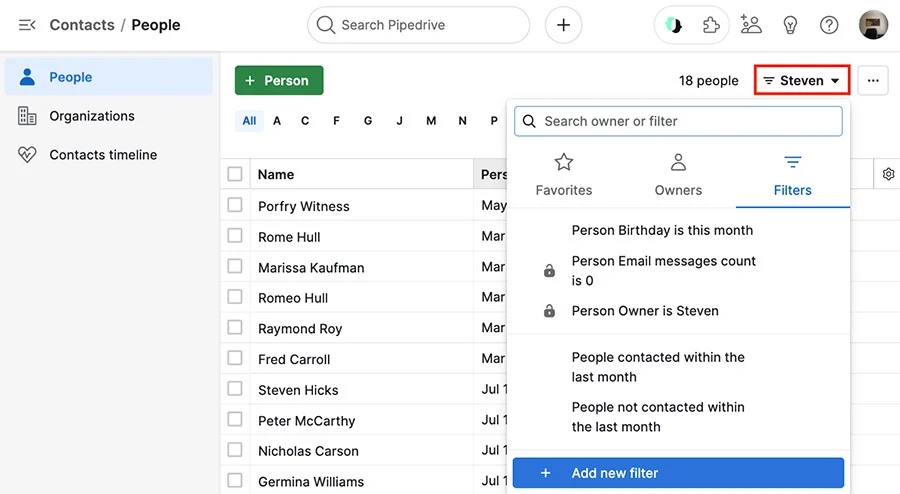Viewport: 900px width, 494px height.
Task: Click the 18 people count text
Action: click(708, 81)
